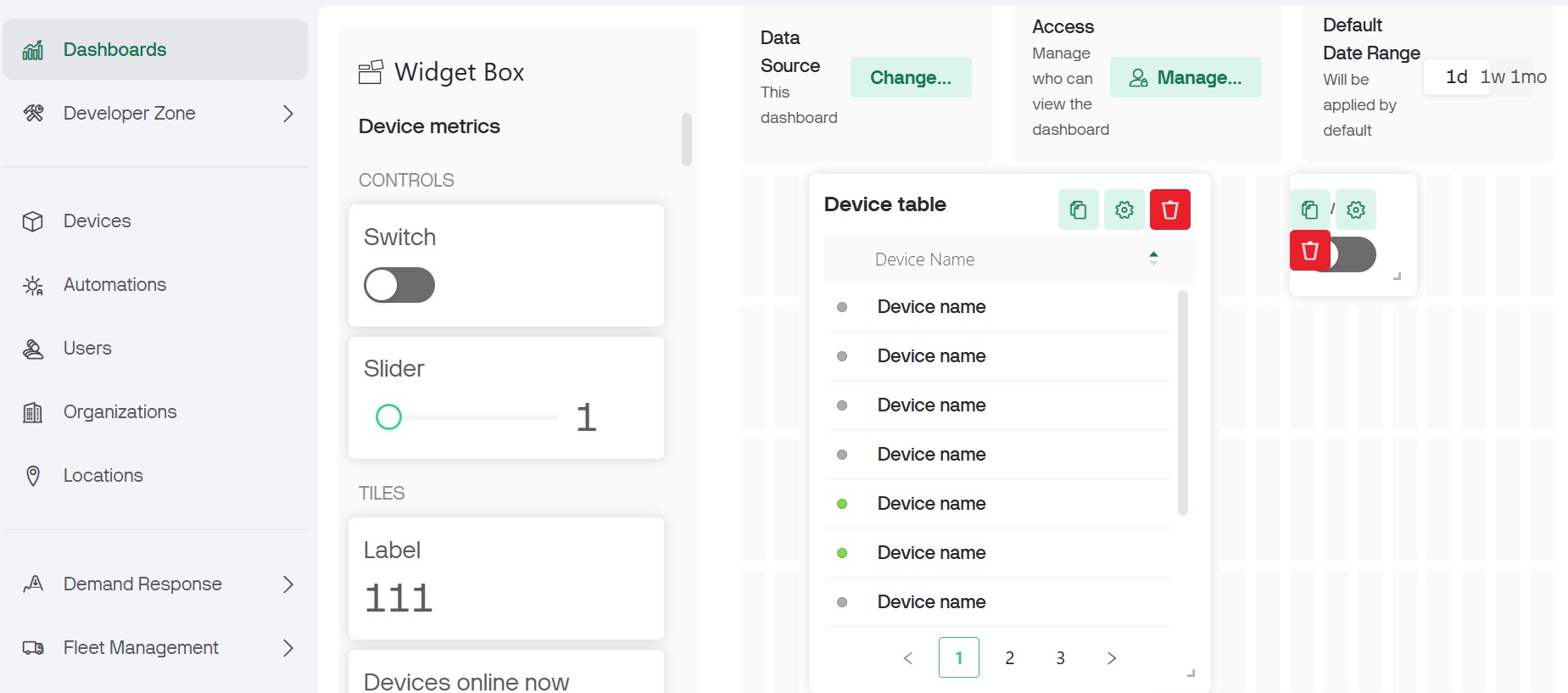This screenshot has height=693, width=1568.
Task: Click resize handle of the switch widget
Action: [x=1397, y=276]
